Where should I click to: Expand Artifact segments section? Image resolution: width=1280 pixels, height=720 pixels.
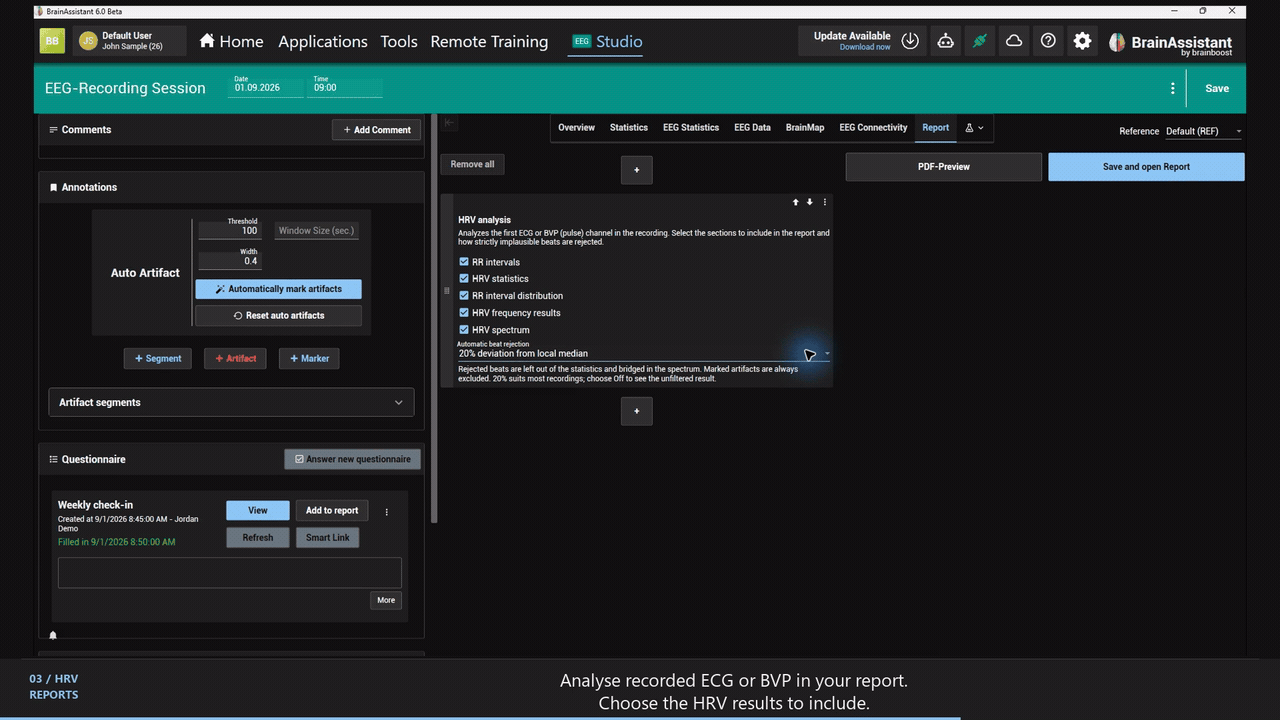pyautogui.click(x=231, y=402)
